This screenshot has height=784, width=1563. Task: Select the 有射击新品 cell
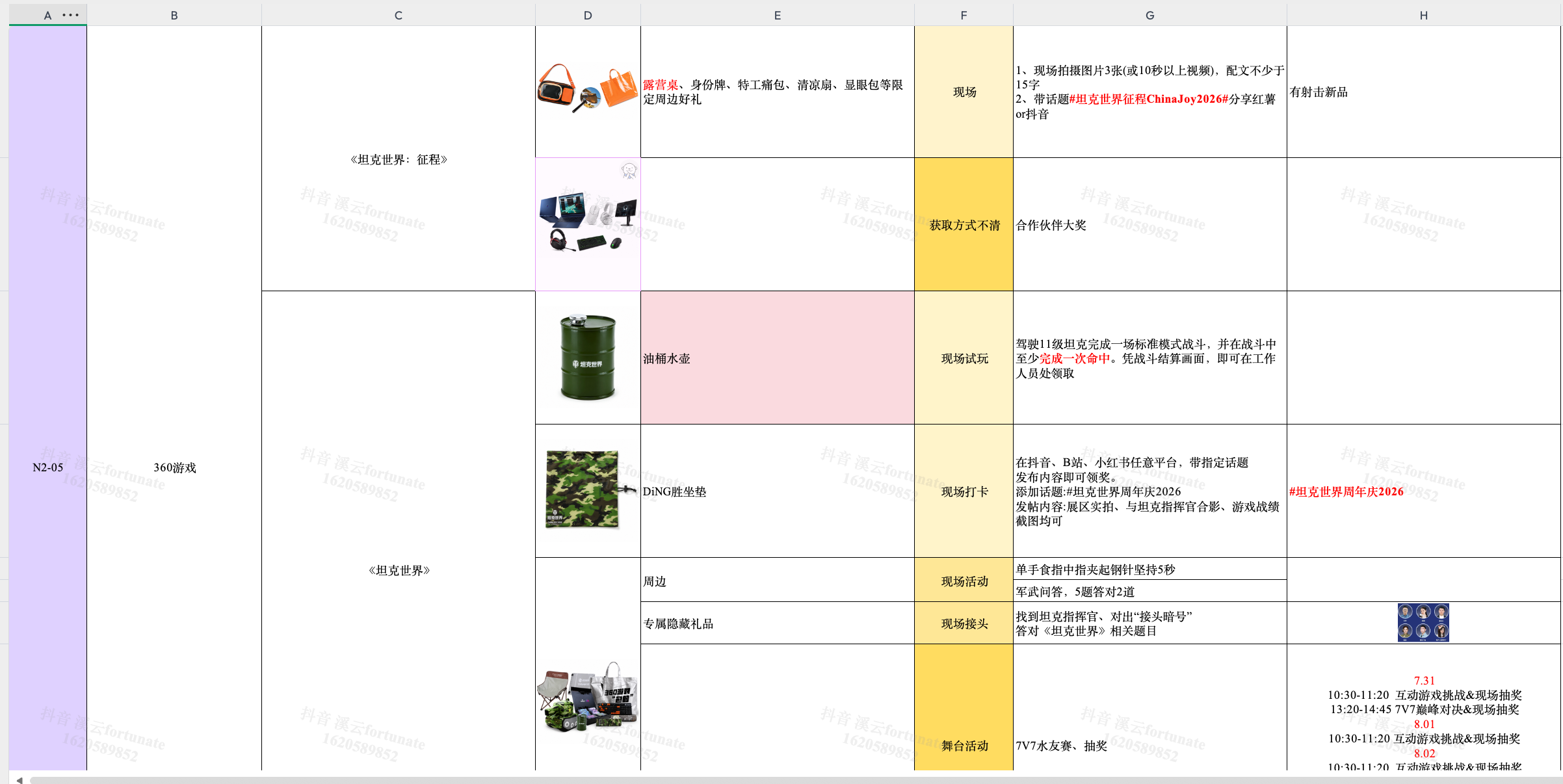pos(1424,92)
